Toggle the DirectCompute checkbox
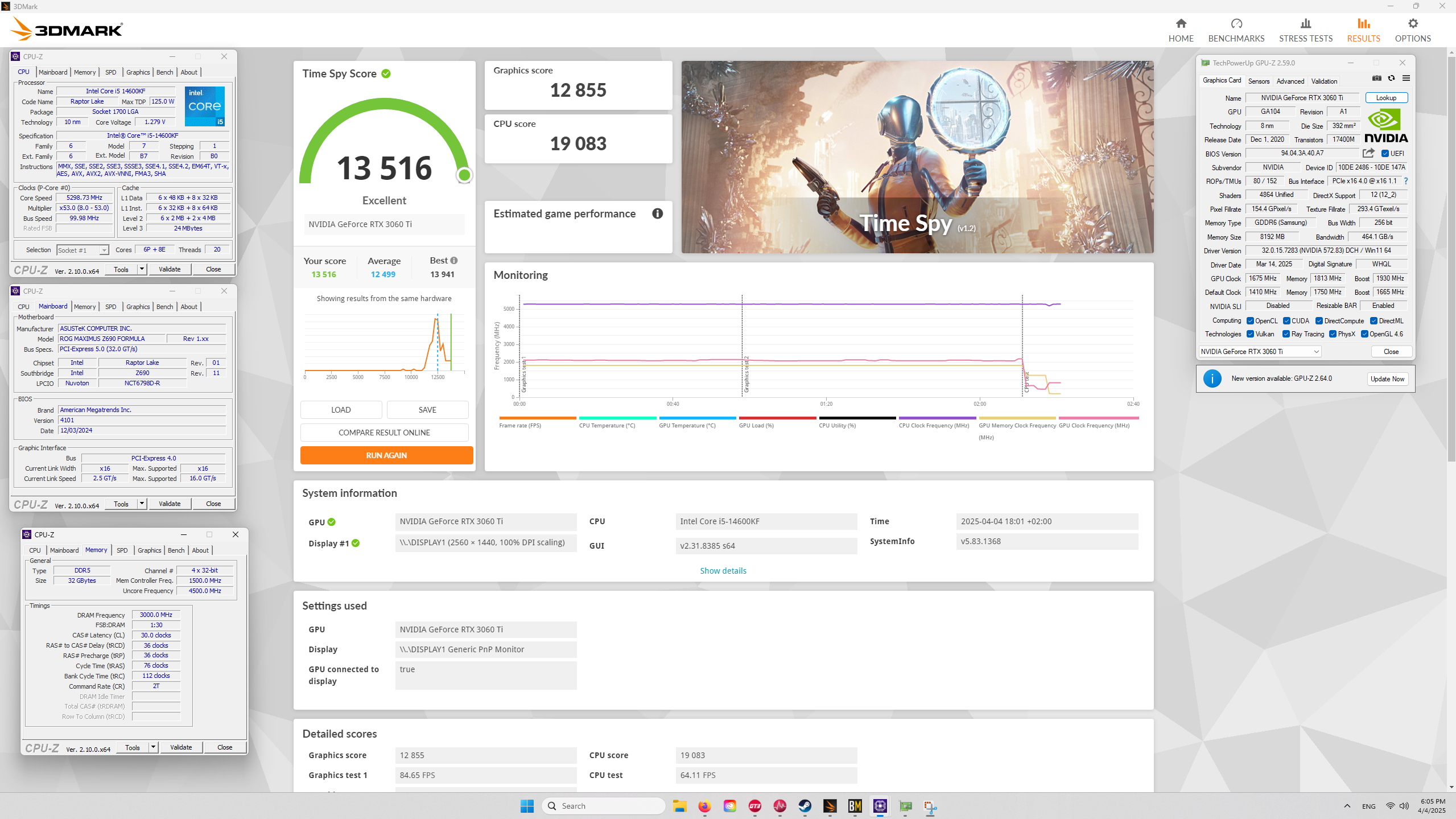 point(1319,321)
